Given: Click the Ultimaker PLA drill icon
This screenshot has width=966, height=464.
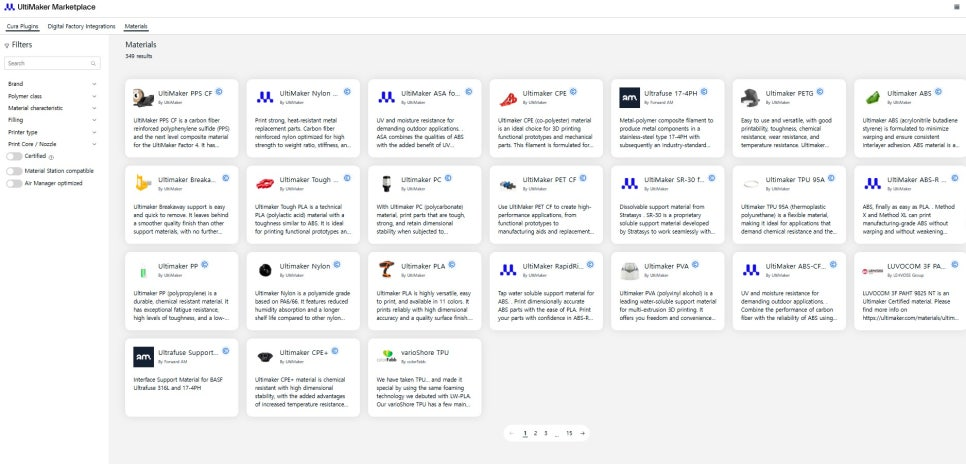Looking at the screenshot, I should click(x=386, y=270).
